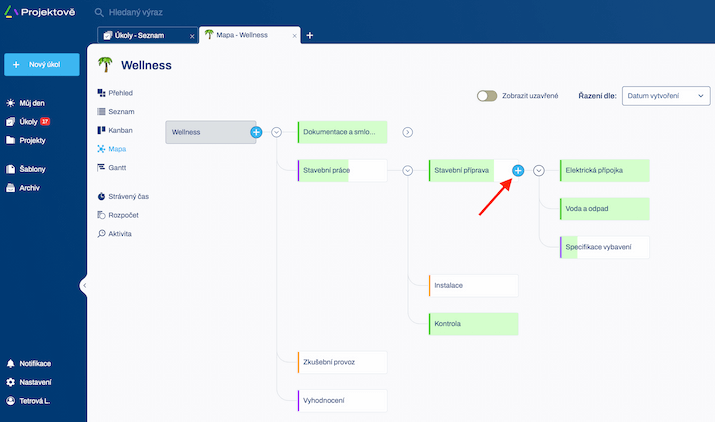The height and width of the screenshot is (422, 715).
Task: Open Notifikace bell item
Action: (x=28, y=364)
